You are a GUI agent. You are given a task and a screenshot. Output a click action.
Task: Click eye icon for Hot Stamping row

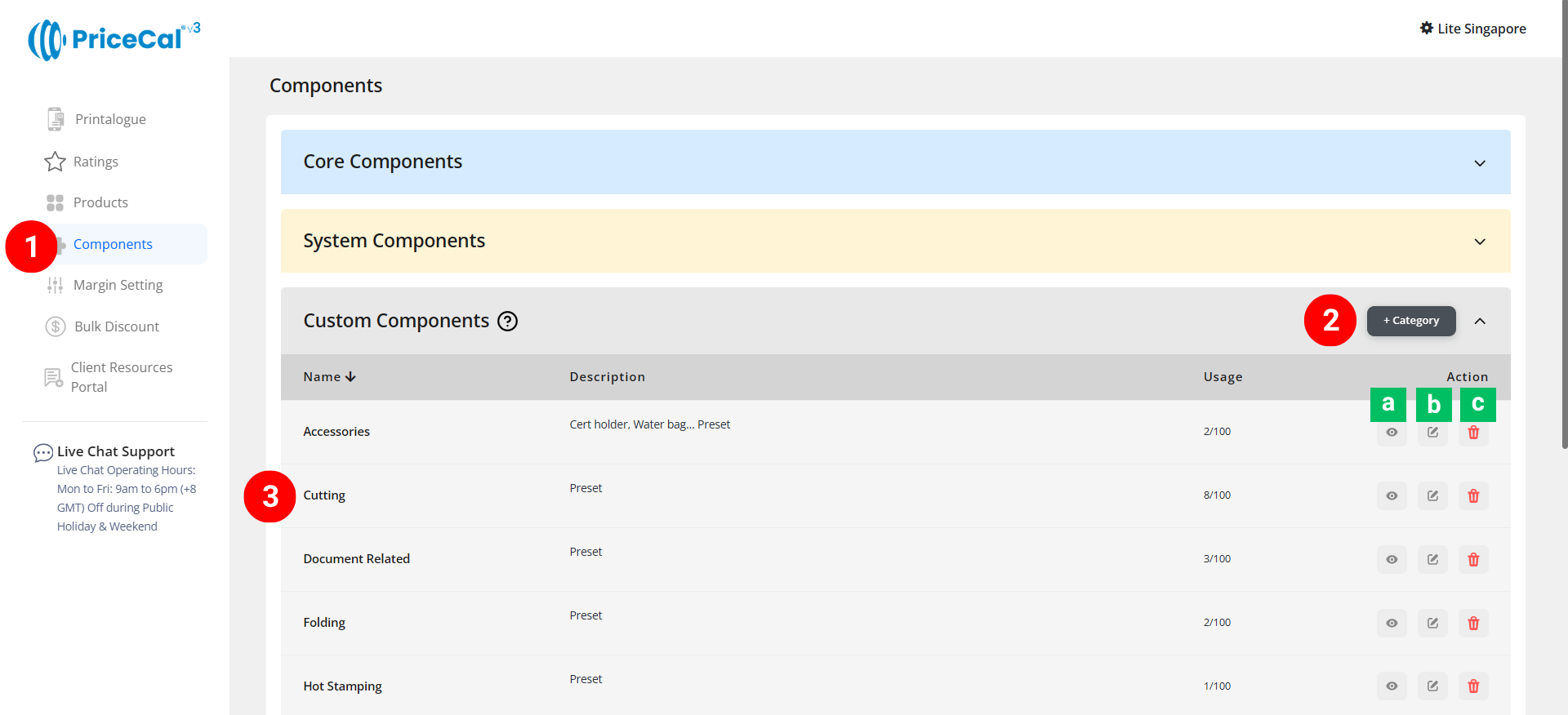click(x=1392, y=686)
